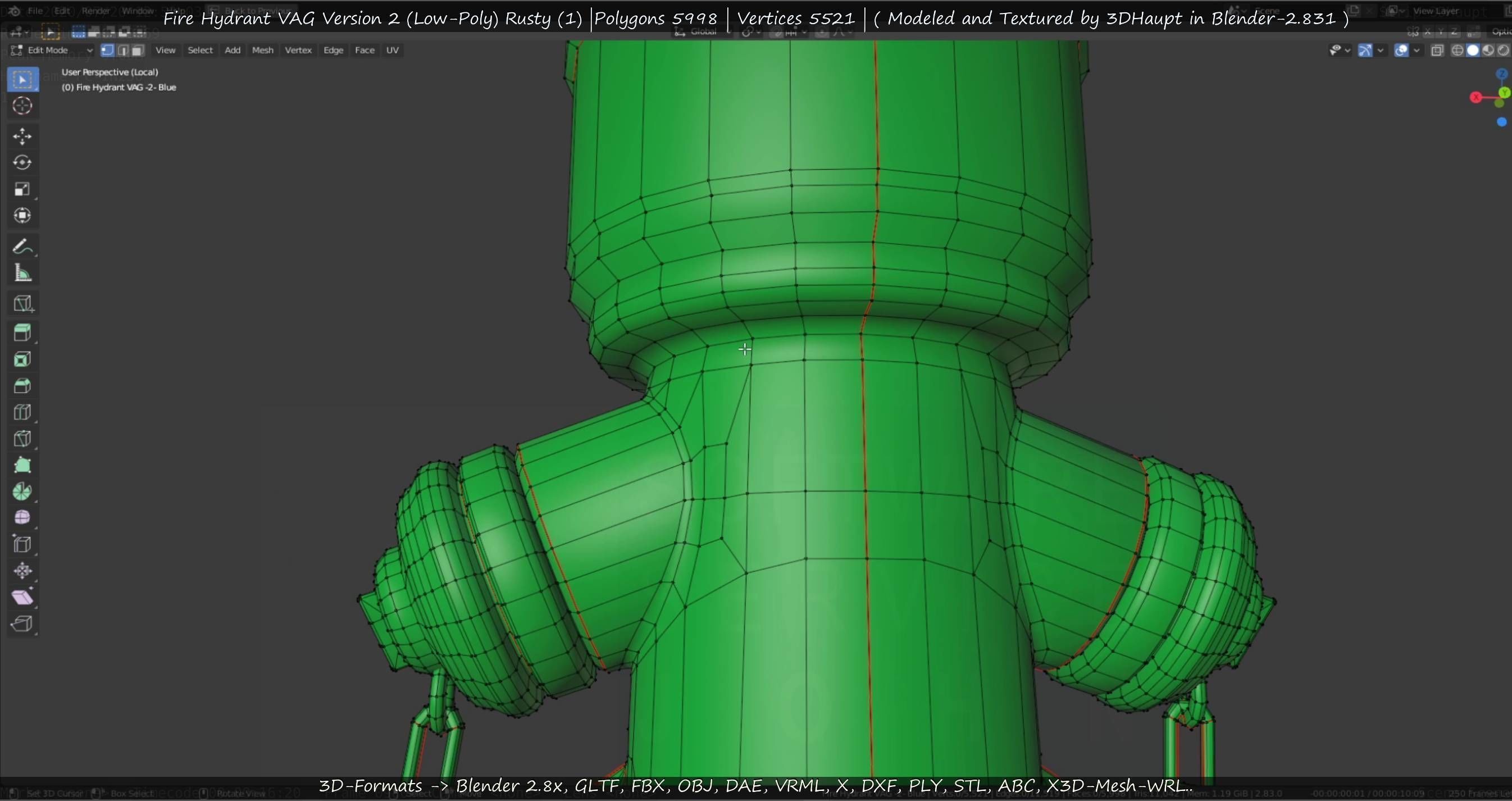Image resolution: width=1512 pixels, height=801 pixels.
Task: Switch to solid viewport shading
Action: click(x=1473, y=51)
